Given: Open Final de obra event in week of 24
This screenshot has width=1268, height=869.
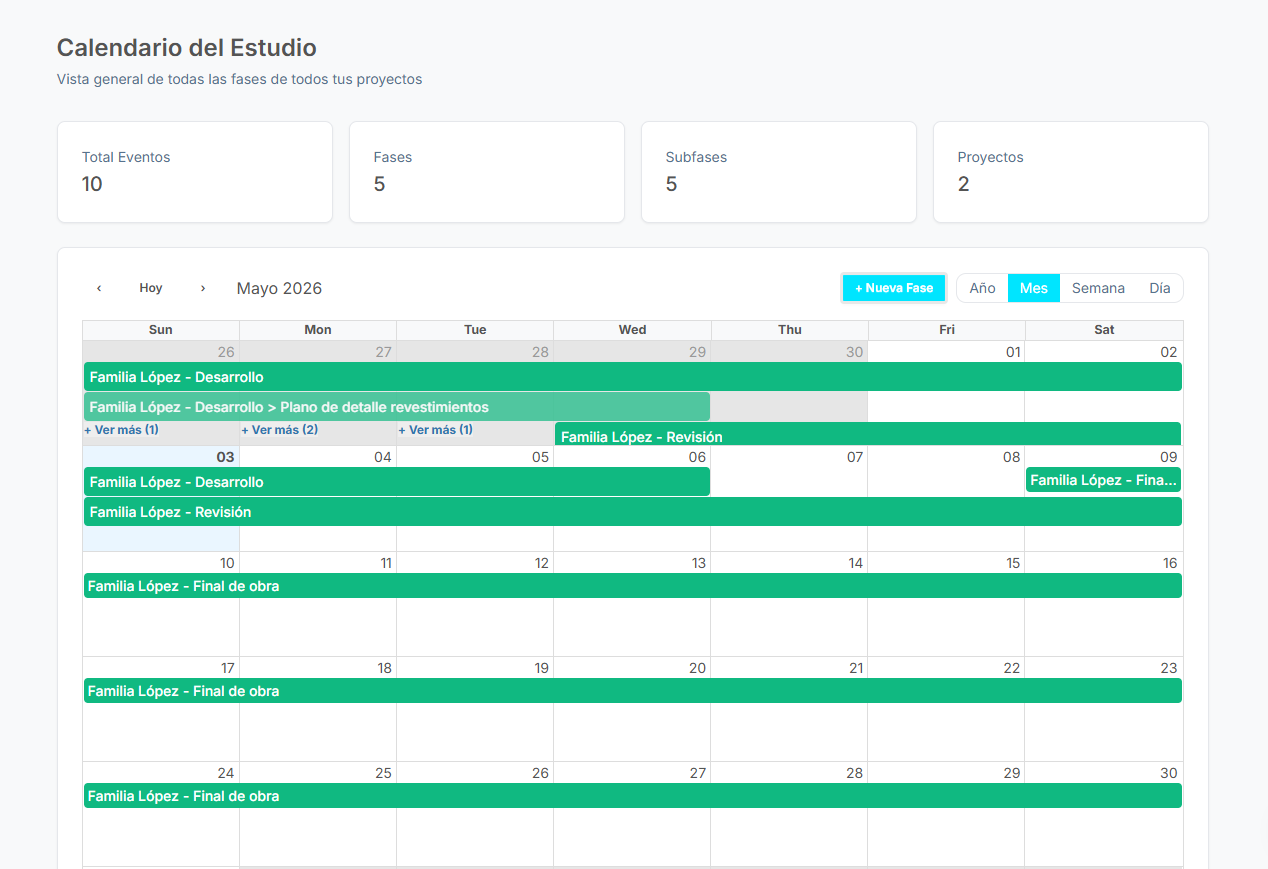Looking at the screenshot, I should point(633,796).
